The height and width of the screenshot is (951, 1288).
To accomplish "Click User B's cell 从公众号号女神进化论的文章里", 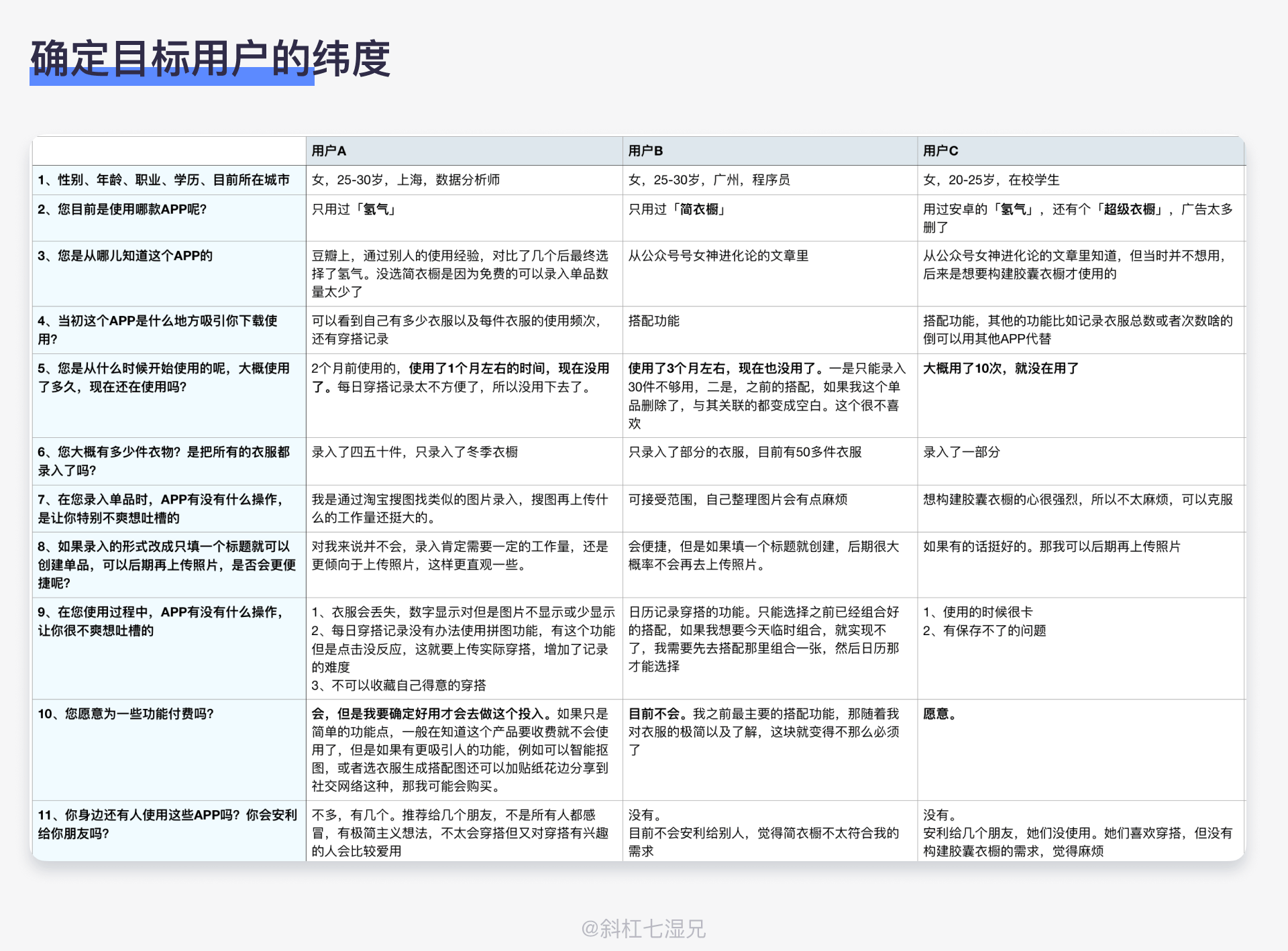I will pos(718,256).
